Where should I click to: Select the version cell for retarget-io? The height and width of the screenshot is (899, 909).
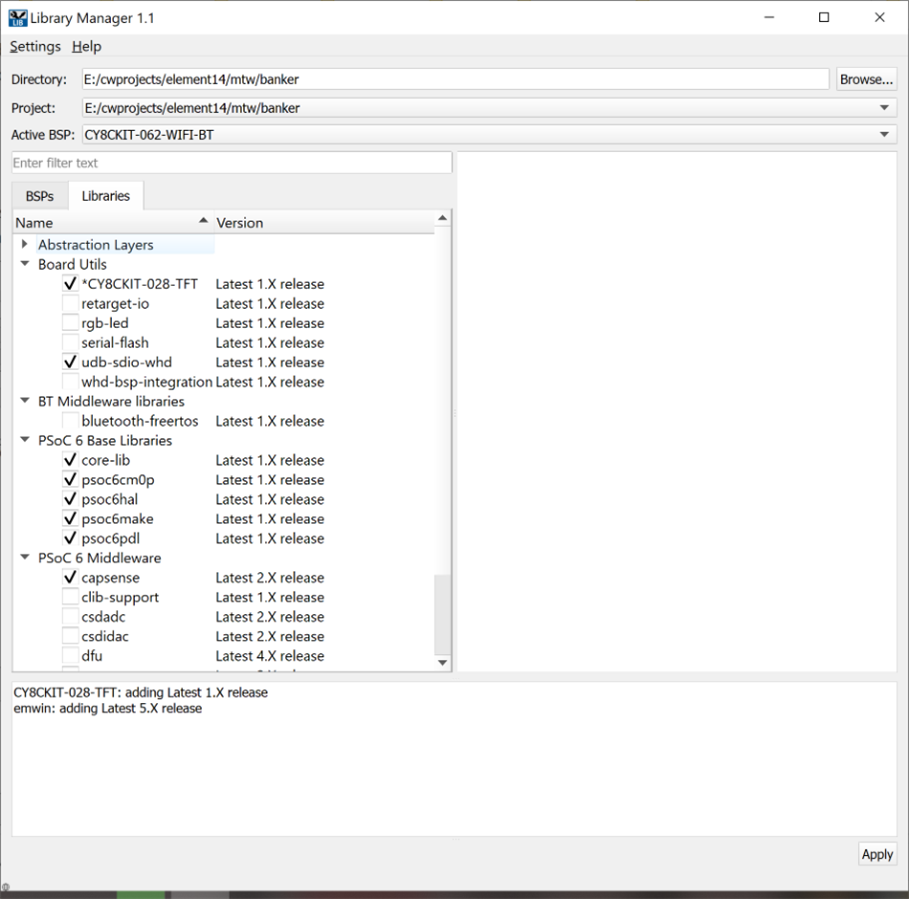tap(270, 304)
